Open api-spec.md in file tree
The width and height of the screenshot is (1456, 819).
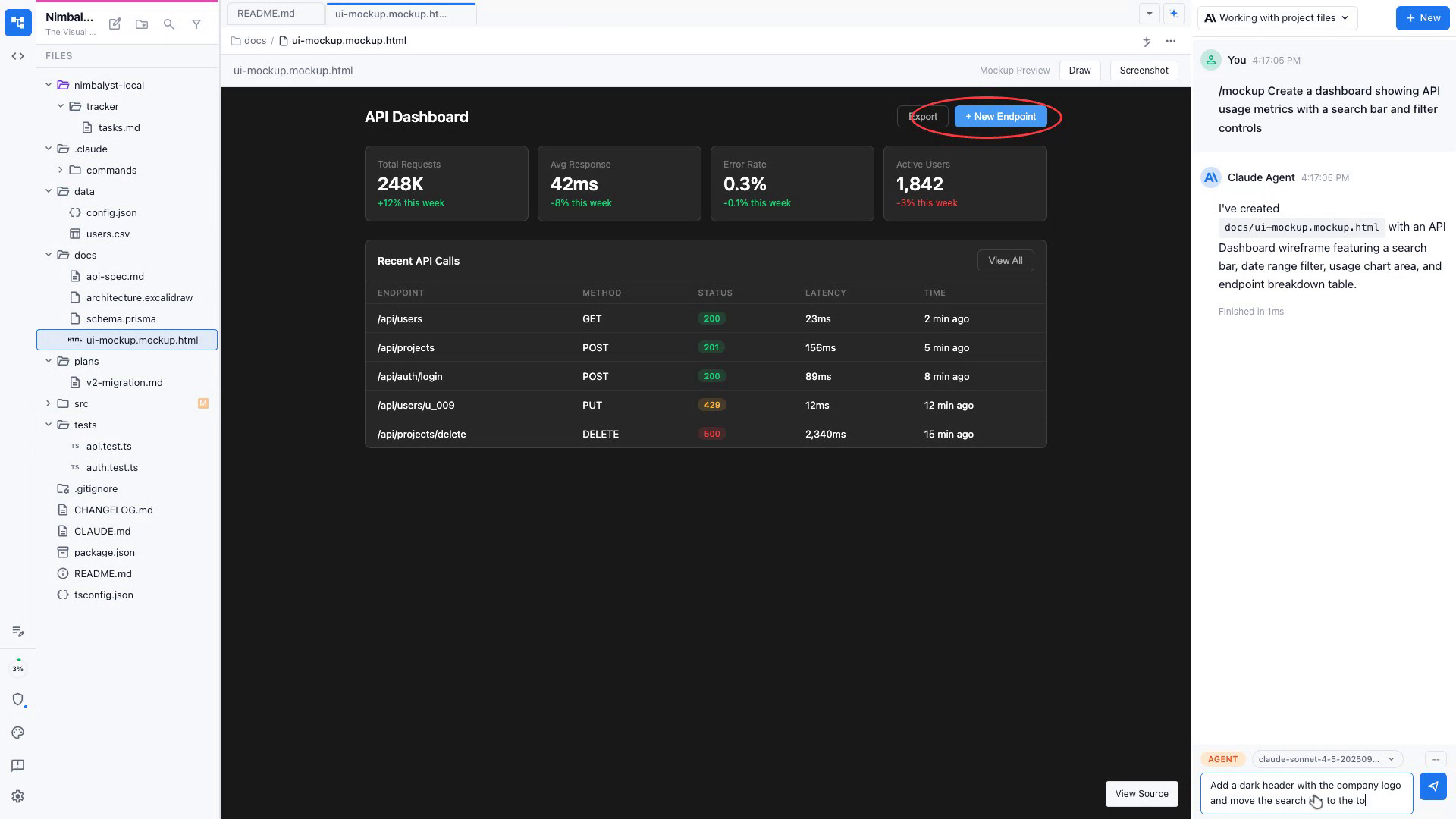[x=115, y=276]
